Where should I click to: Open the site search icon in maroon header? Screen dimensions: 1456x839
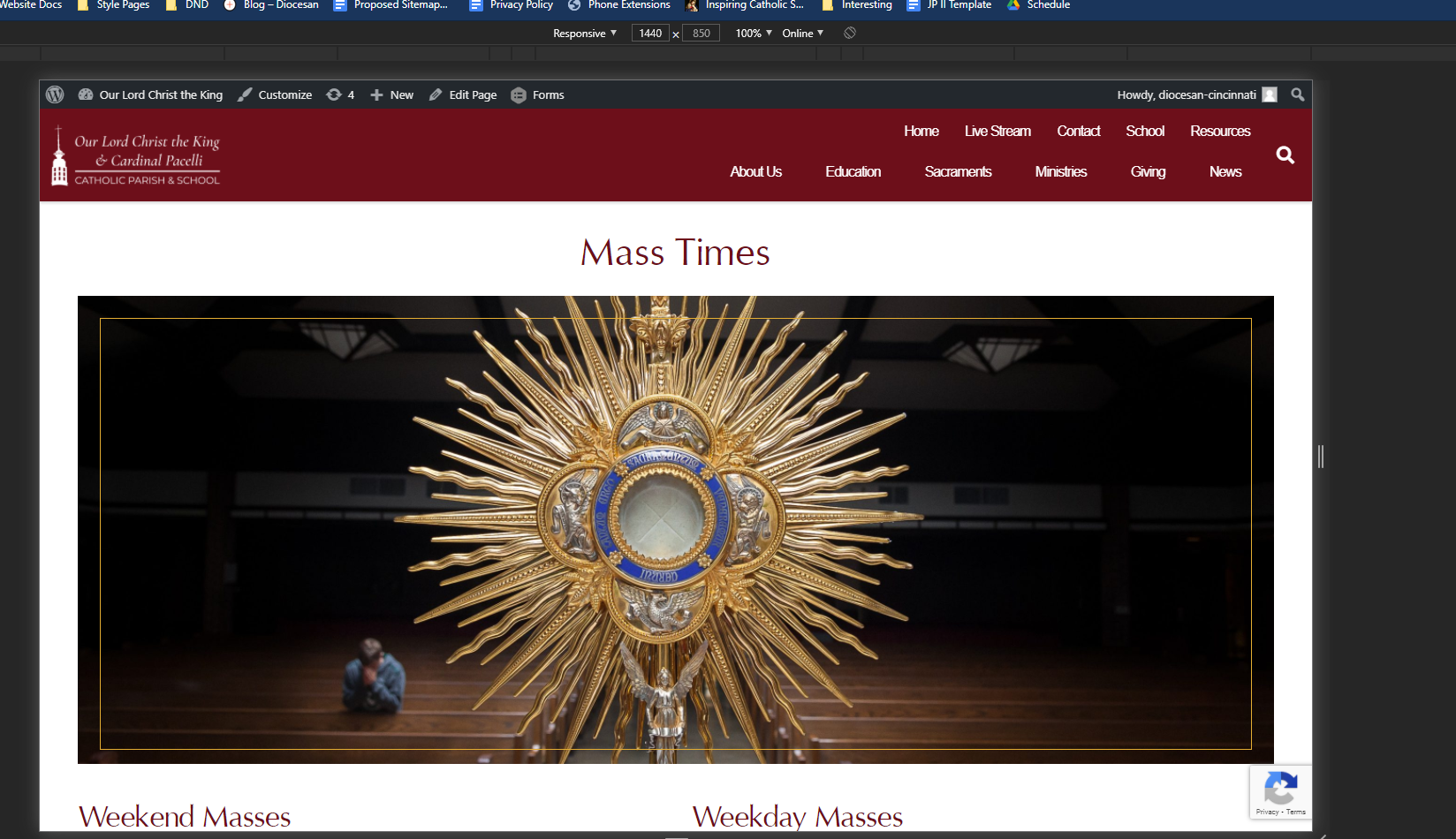[x=1285, y=155]
